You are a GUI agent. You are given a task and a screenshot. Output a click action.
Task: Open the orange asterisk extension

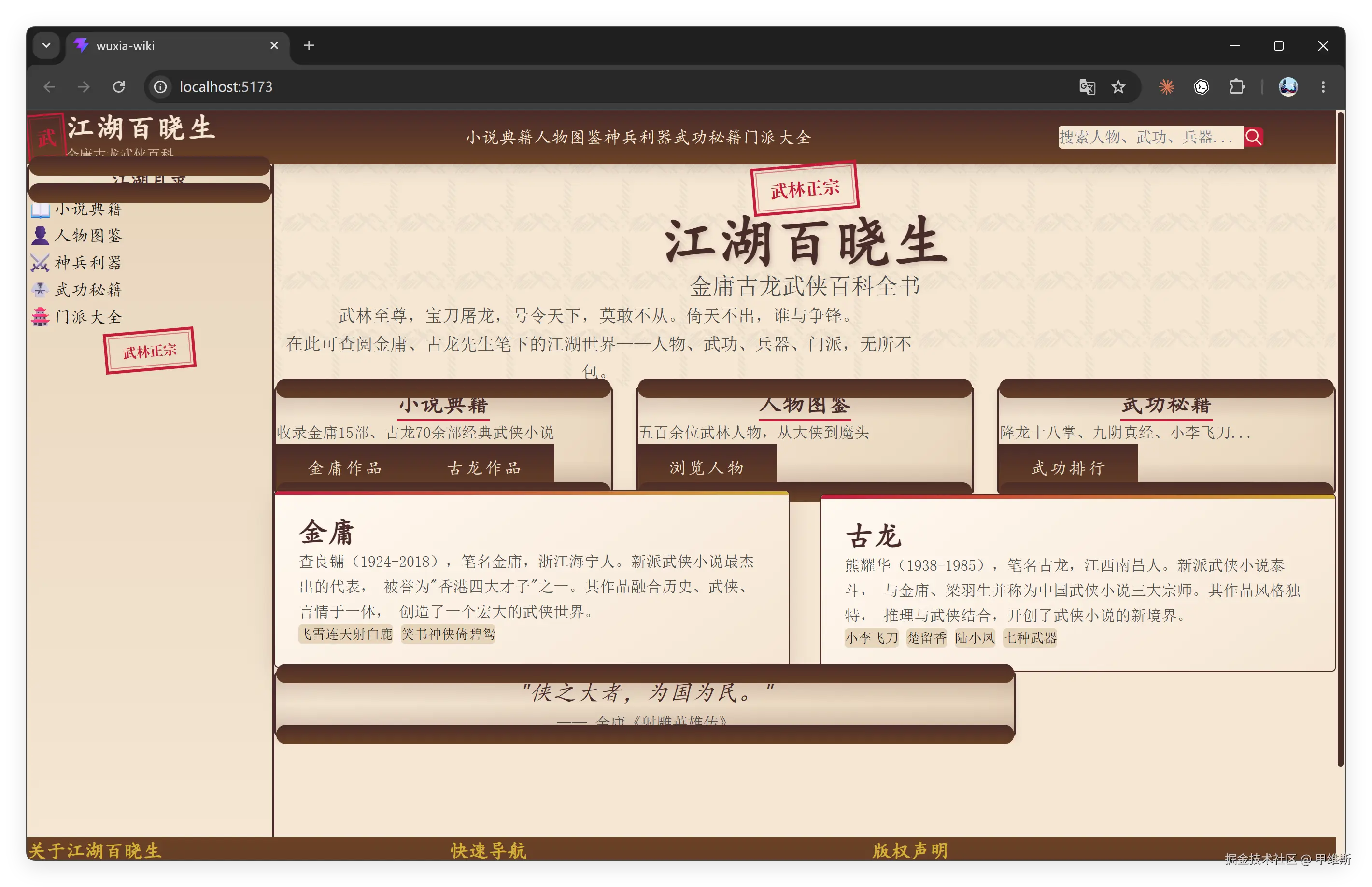coord(1166,87)
